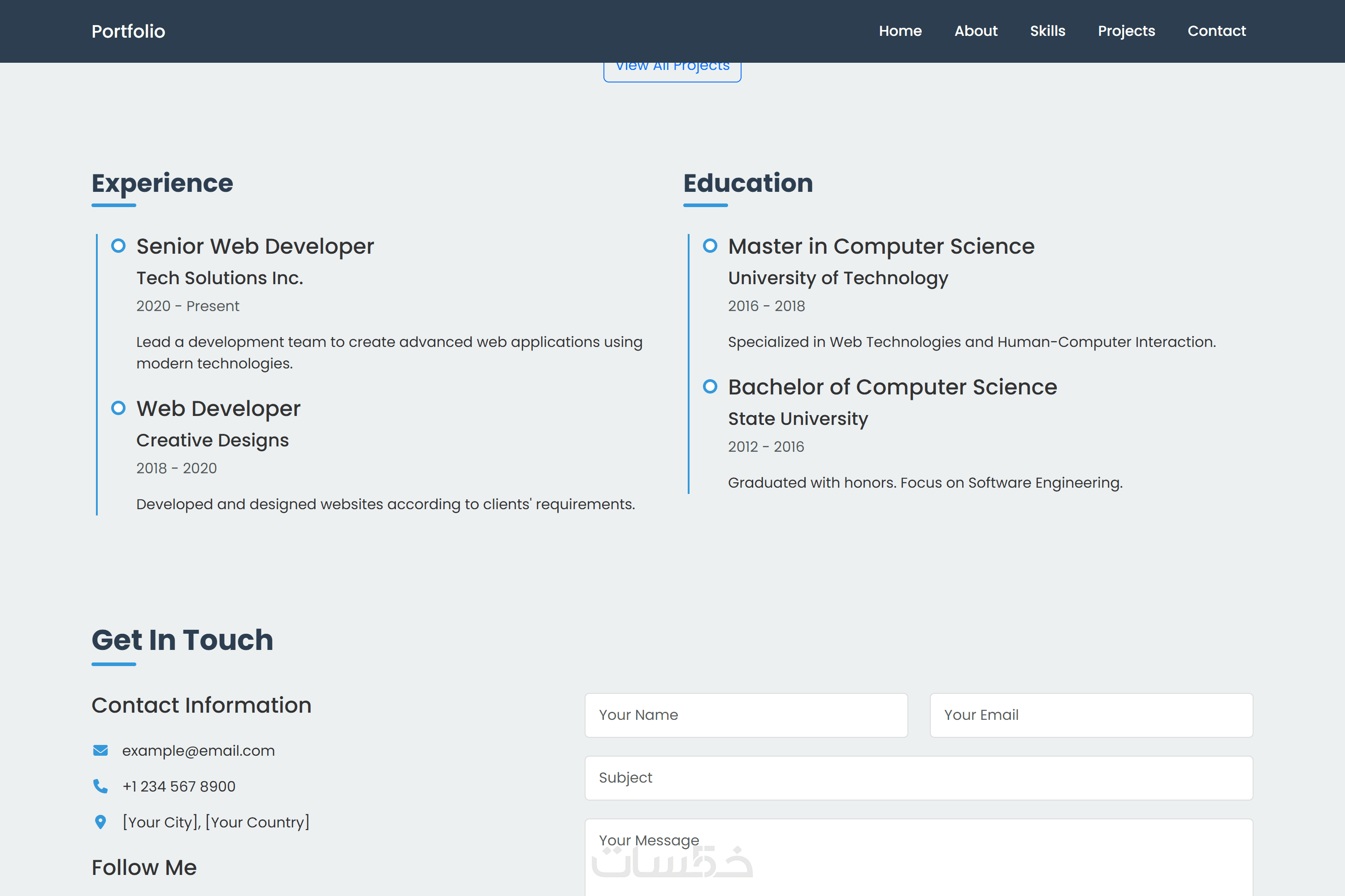Screen dimensions: 1345x896
Task: Click the Master in Computer Science marker
Action: click(x=710, y=246)
